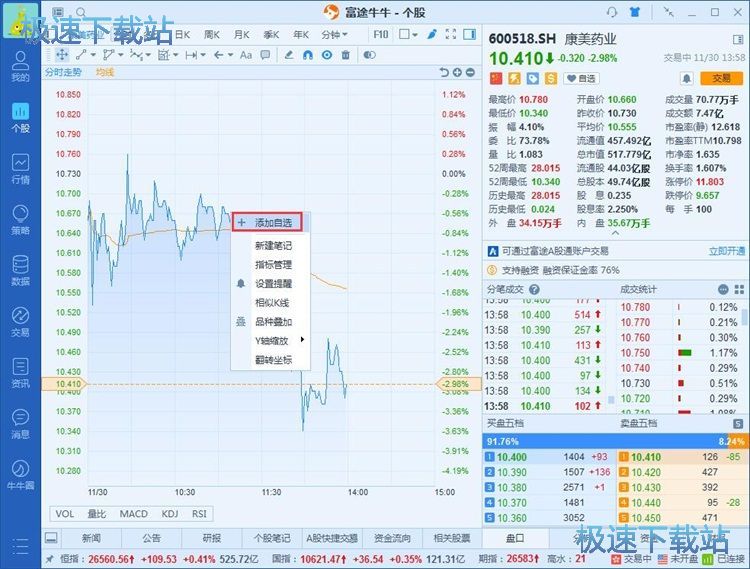750x569 pixels.
Task: Click the 立即开通 link
Action: pos(727,251)
